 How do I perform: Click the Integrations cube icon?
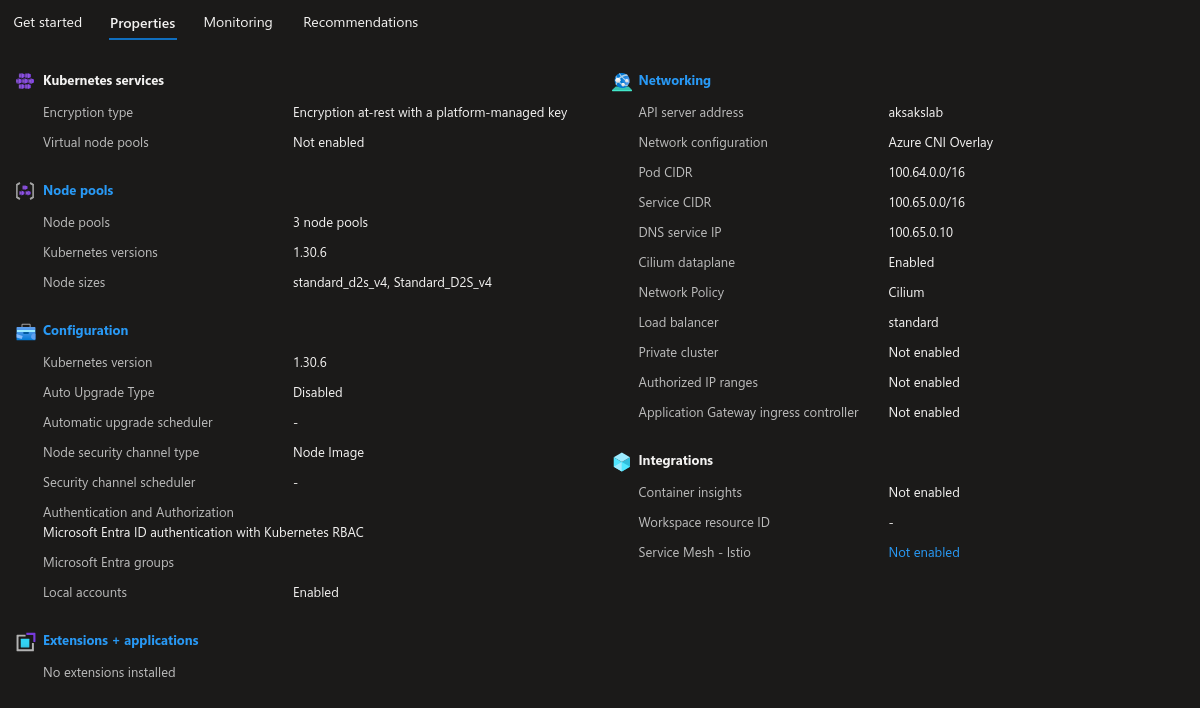pos(622,461)
